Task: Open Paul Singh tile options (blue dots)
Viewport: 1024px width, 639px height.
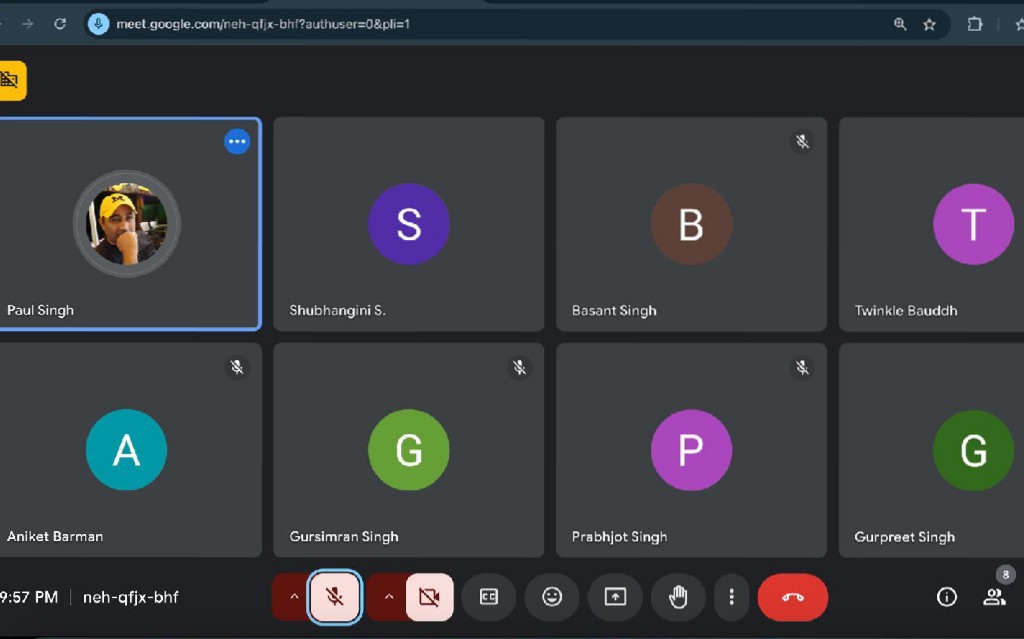Action: tap(237, 141)
